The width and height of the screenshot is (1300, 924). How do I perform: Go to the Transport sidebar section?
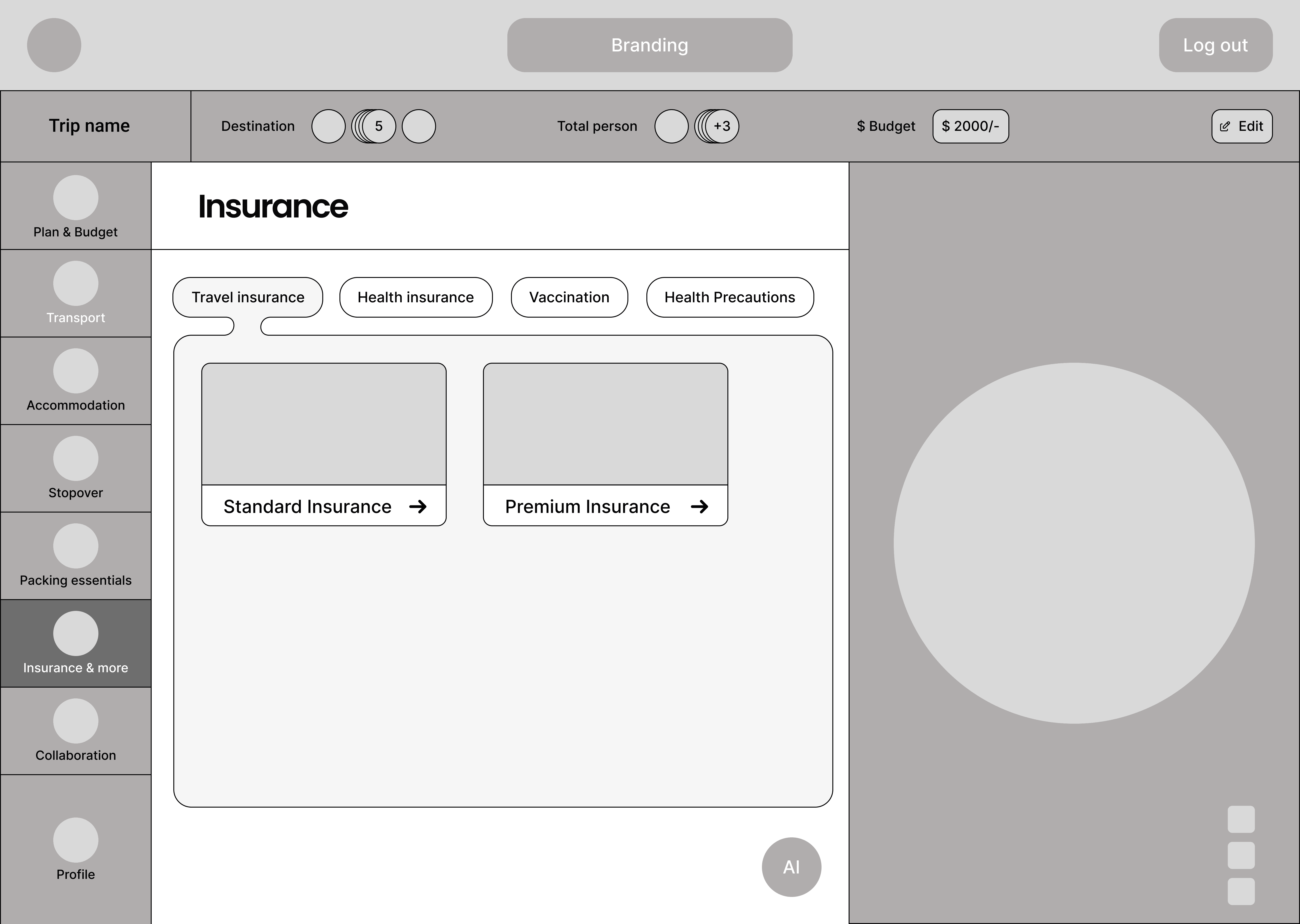pyautogui.click(x=75, y=283)
